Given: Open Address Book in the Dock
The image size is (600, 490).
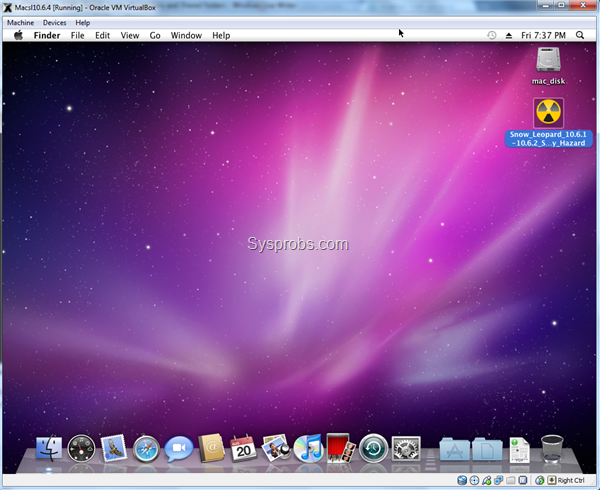Looking at the screenshot, I should [211, 448].
